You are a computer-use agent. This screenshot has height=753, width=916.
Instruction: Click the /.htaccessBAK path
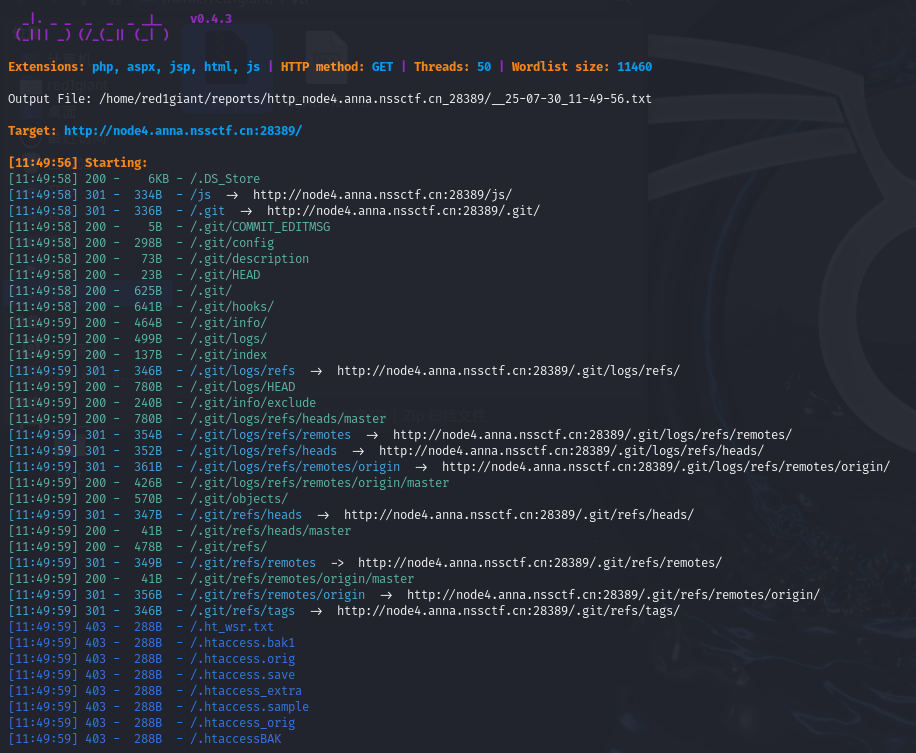235,739
